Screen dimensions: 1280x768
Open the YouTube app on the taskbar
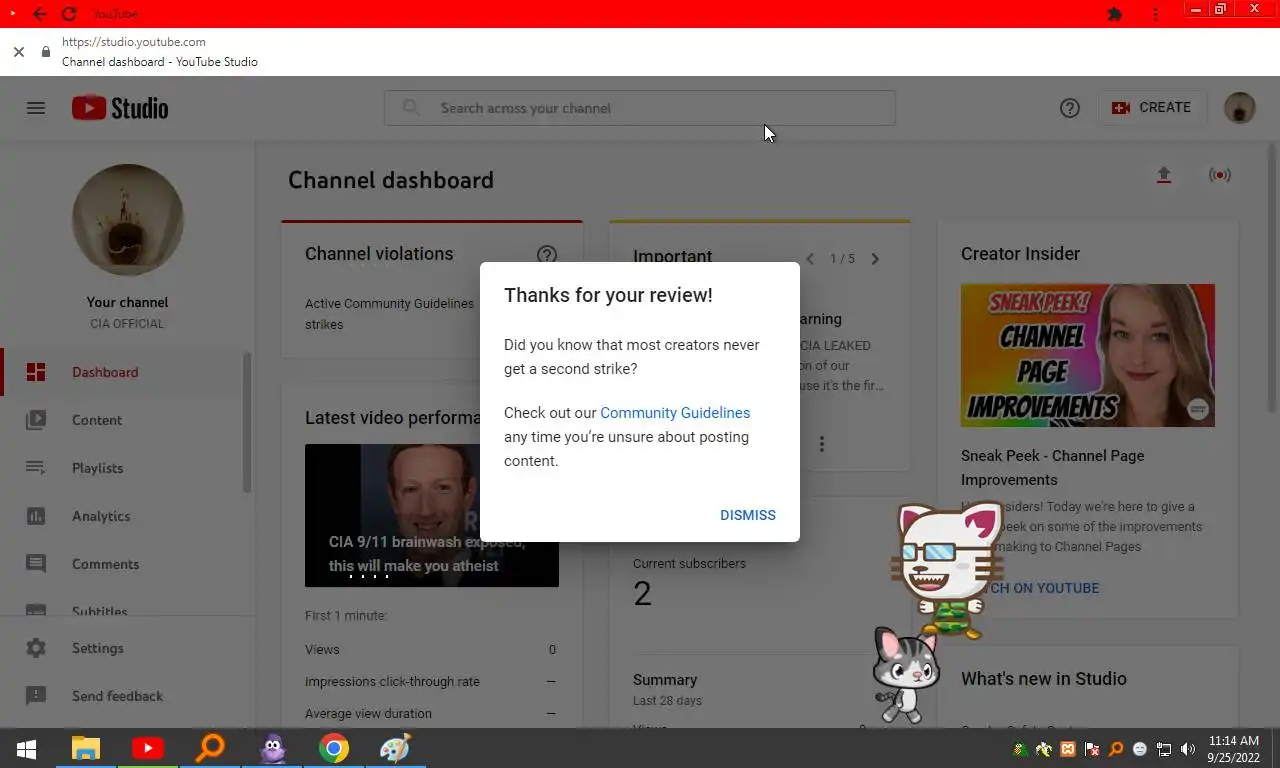(x=148, y=749)
